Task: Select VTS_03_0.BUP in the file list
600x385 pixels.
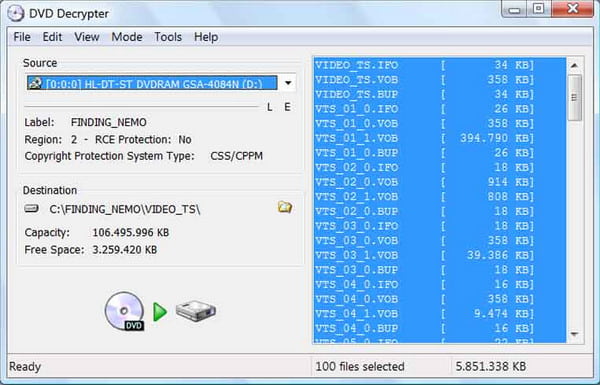Action: [x=440, y=270]
